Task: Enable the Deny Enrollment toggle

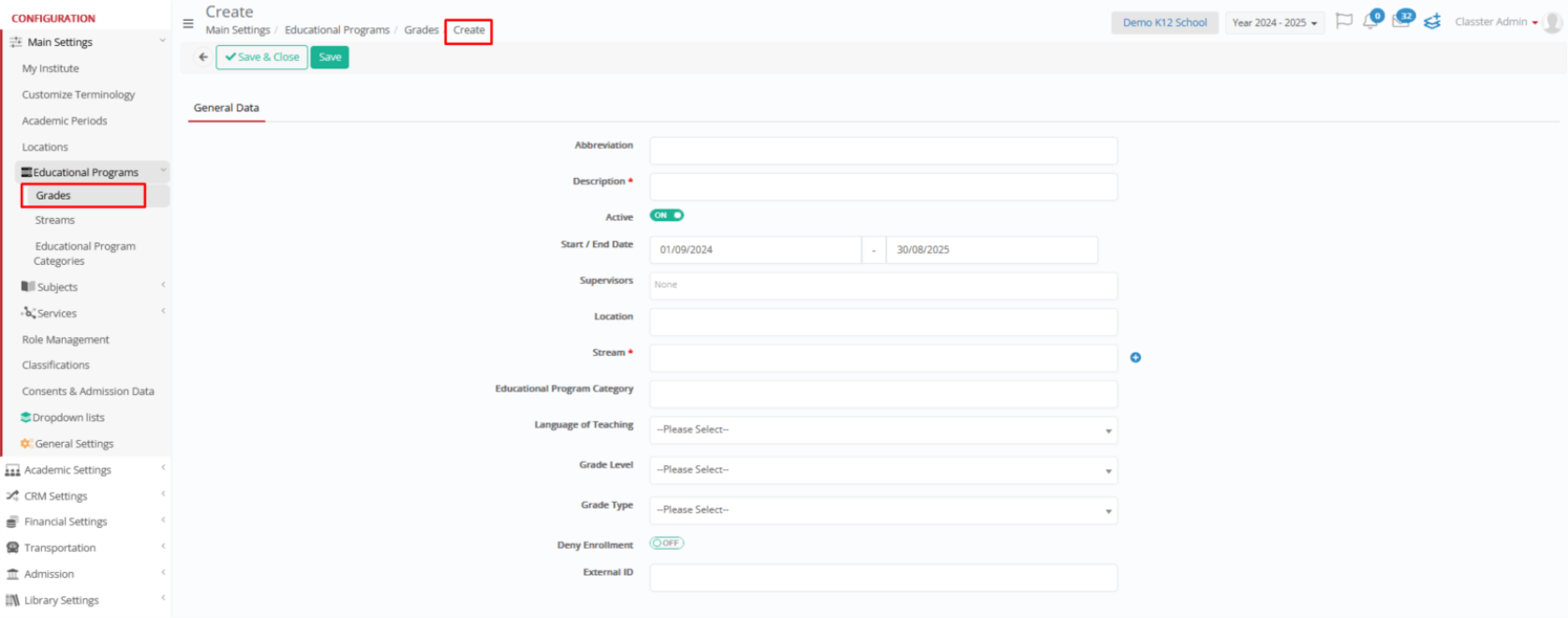Action: coord(667,543)
